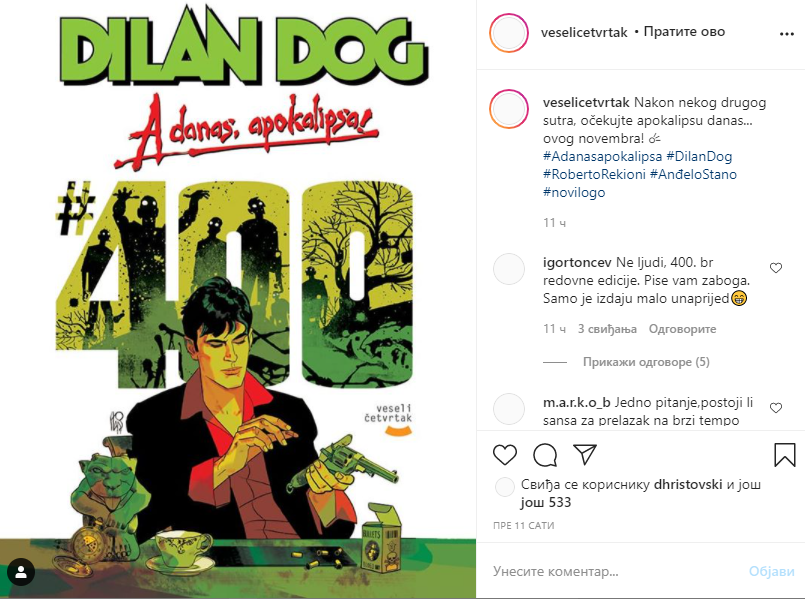The height and width of the screenshot is (599, 805).
Task: Open three-dot more options menu
Action: click(787, 34)
